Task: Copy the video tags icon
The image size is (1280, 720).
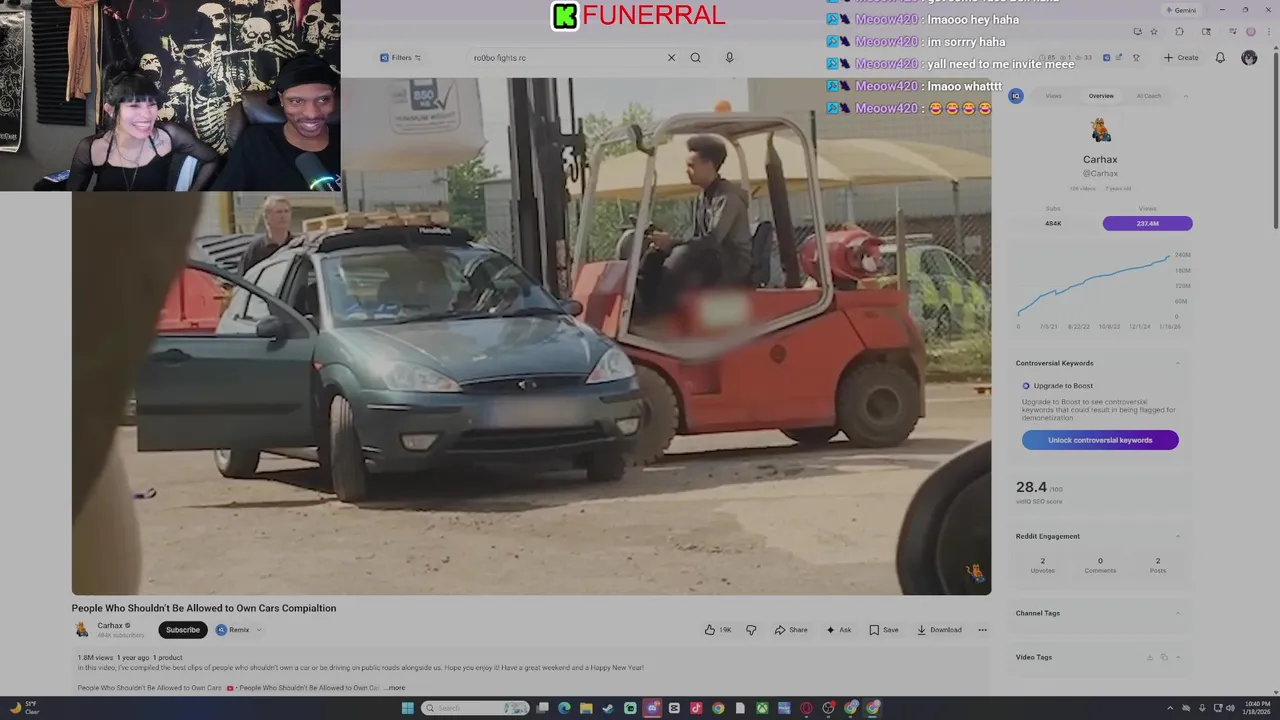Action: [x=1164, y=657]
